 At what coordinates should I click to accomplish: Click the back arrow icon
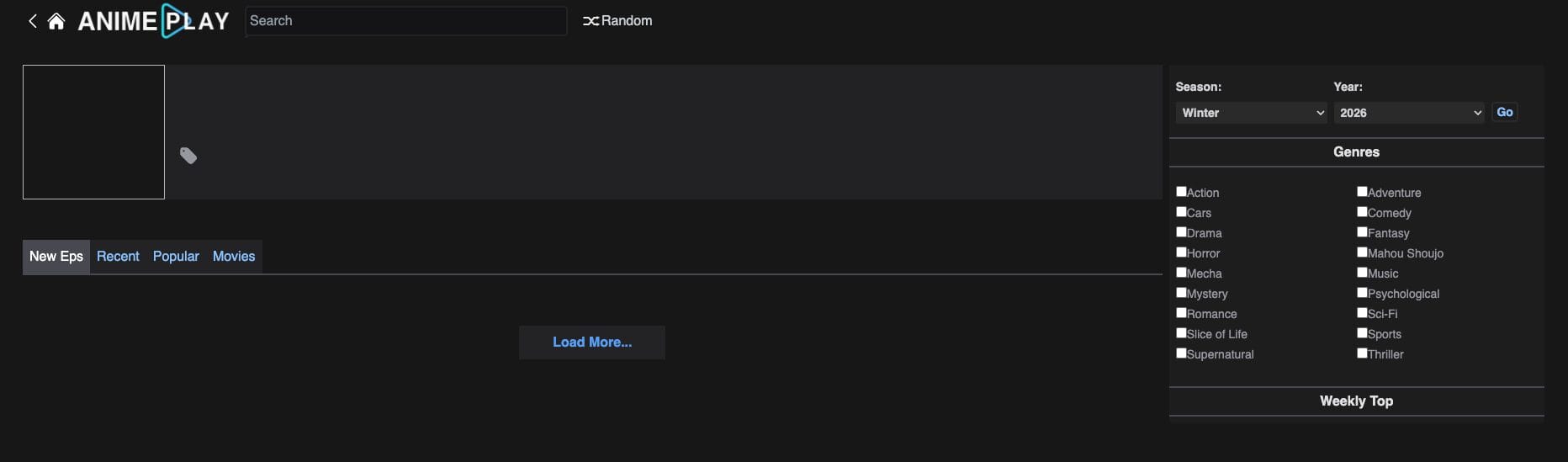(33, 21)
